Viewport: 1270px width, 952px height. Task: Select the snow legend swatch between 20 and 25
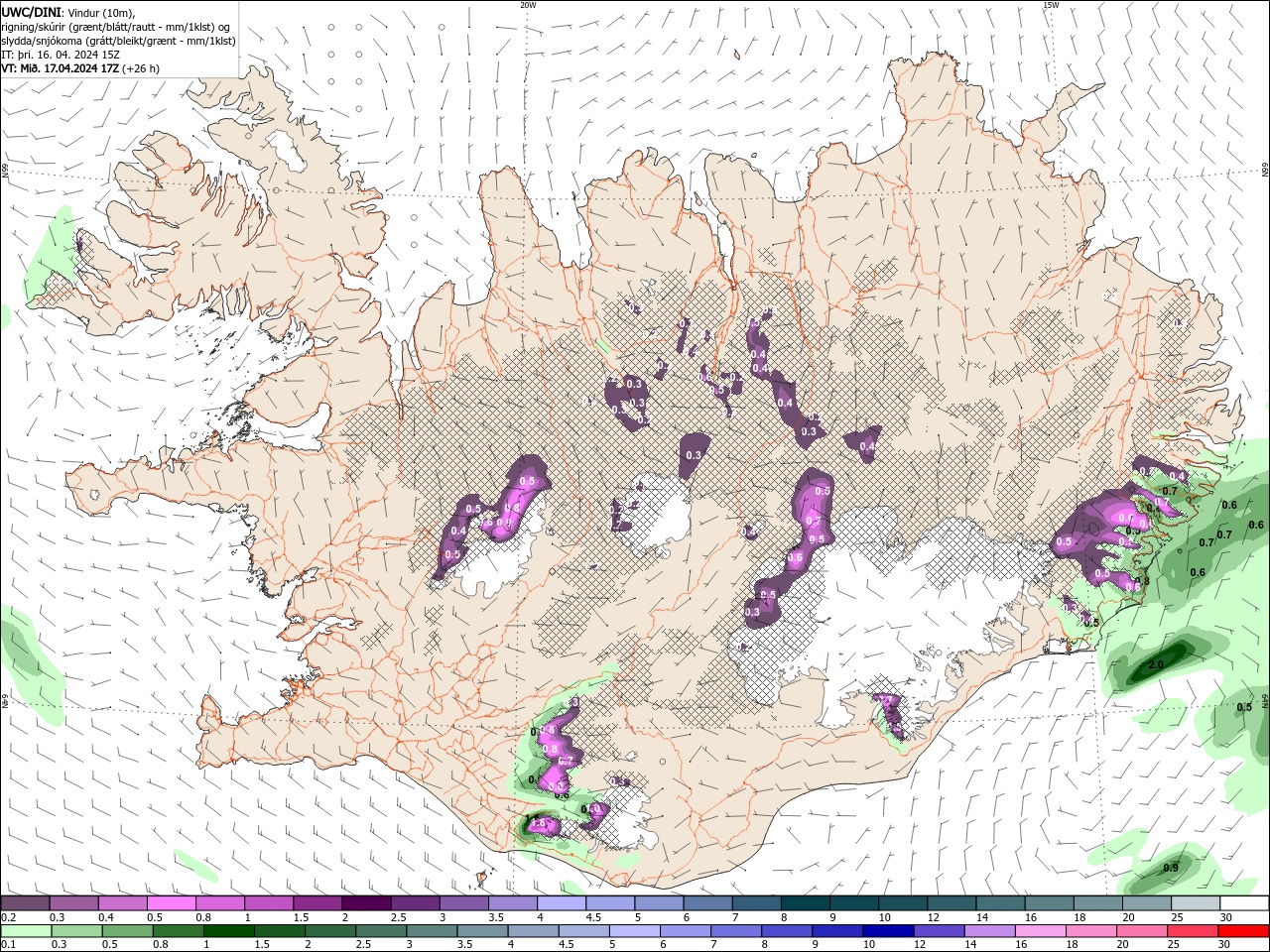click(1145, 903)
